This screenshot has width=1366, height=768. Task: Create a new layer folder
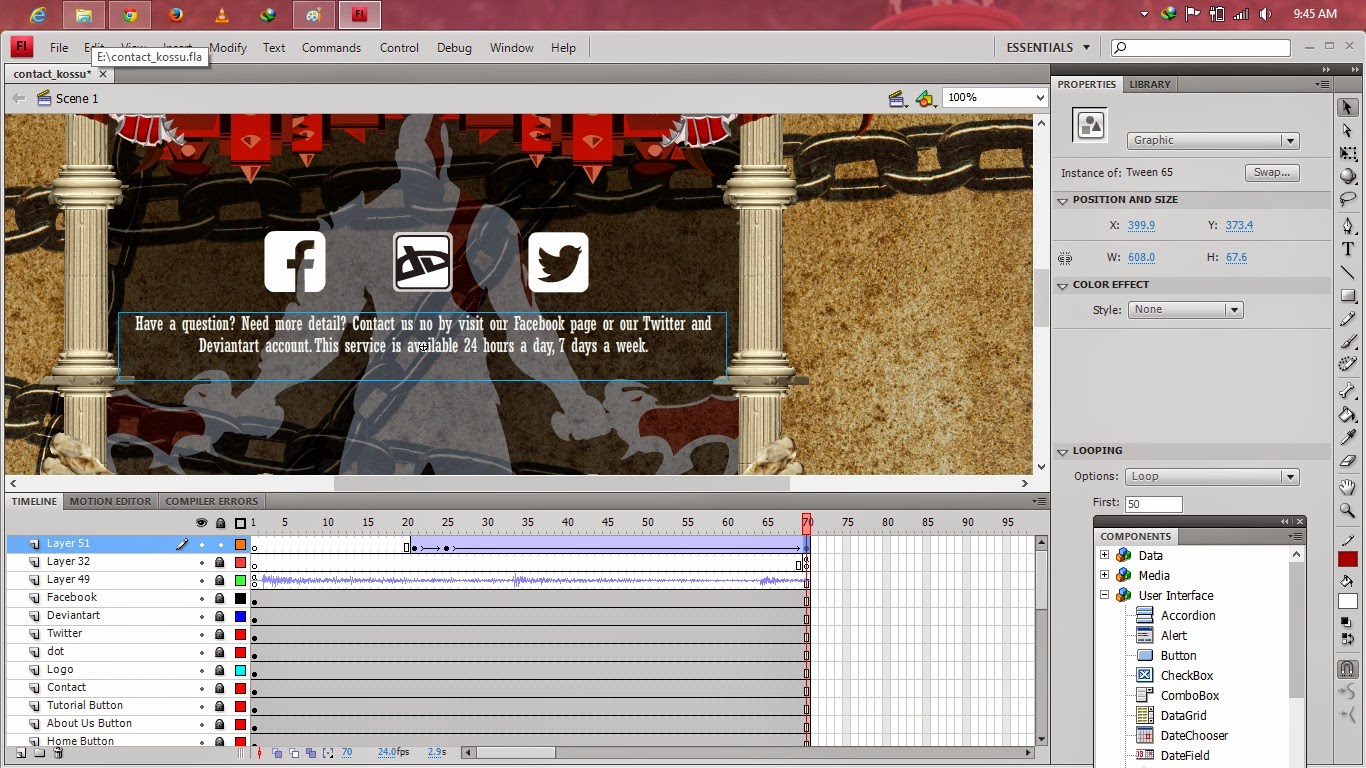40,753
